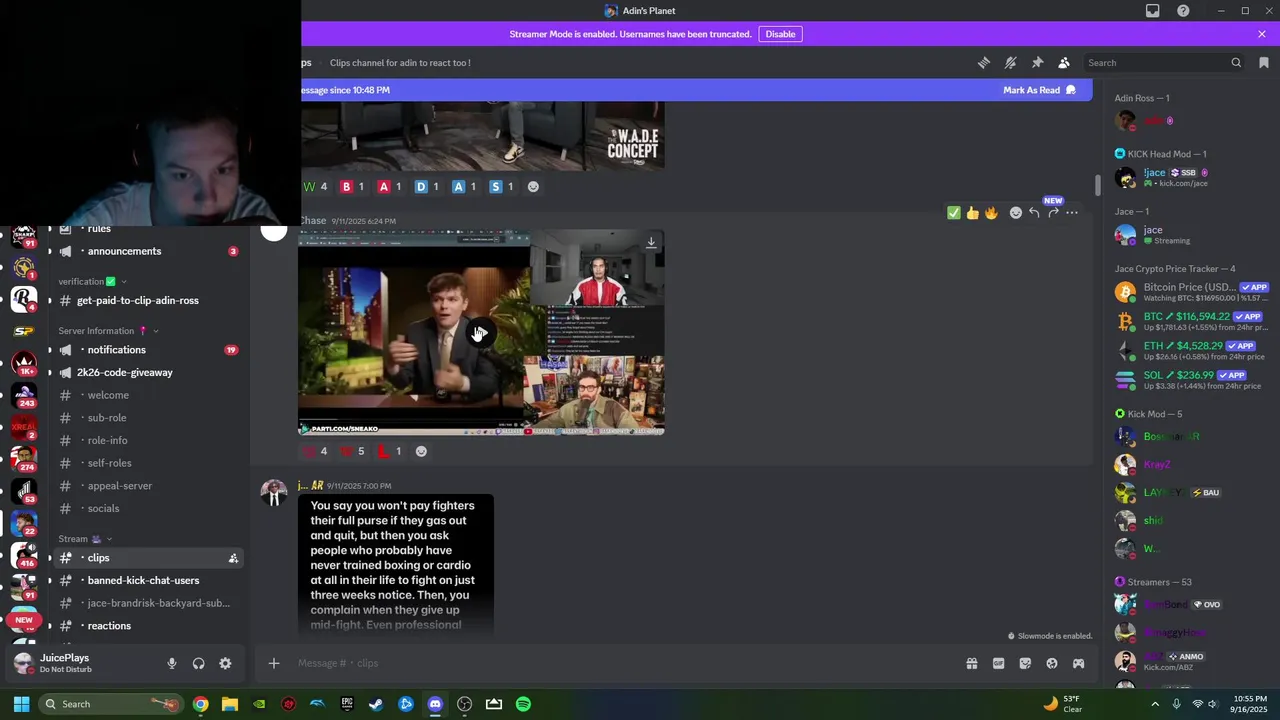Open Epic Games Launcher from taskbar
This screenshot has width=1280, height=720.
[x=347, y=704]
